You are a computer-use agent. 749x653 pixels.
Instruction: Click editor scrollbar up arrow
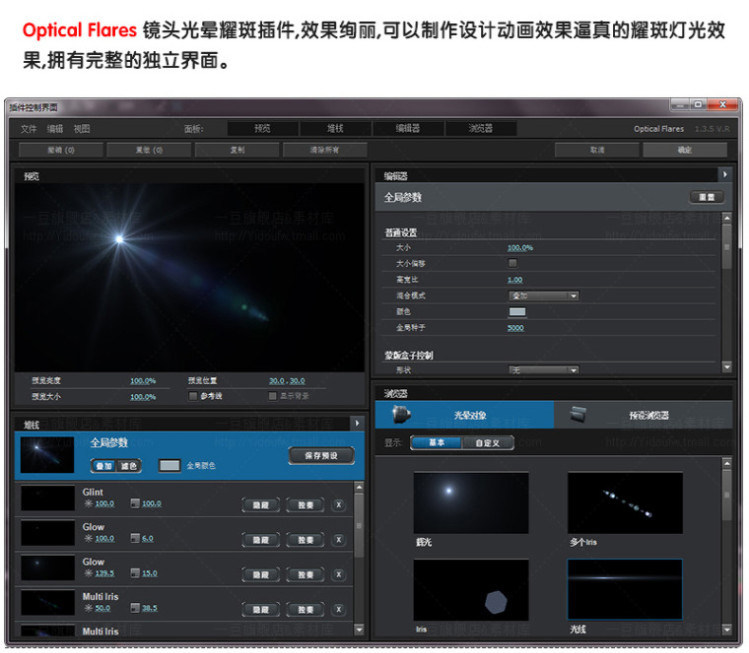point(727,218)
